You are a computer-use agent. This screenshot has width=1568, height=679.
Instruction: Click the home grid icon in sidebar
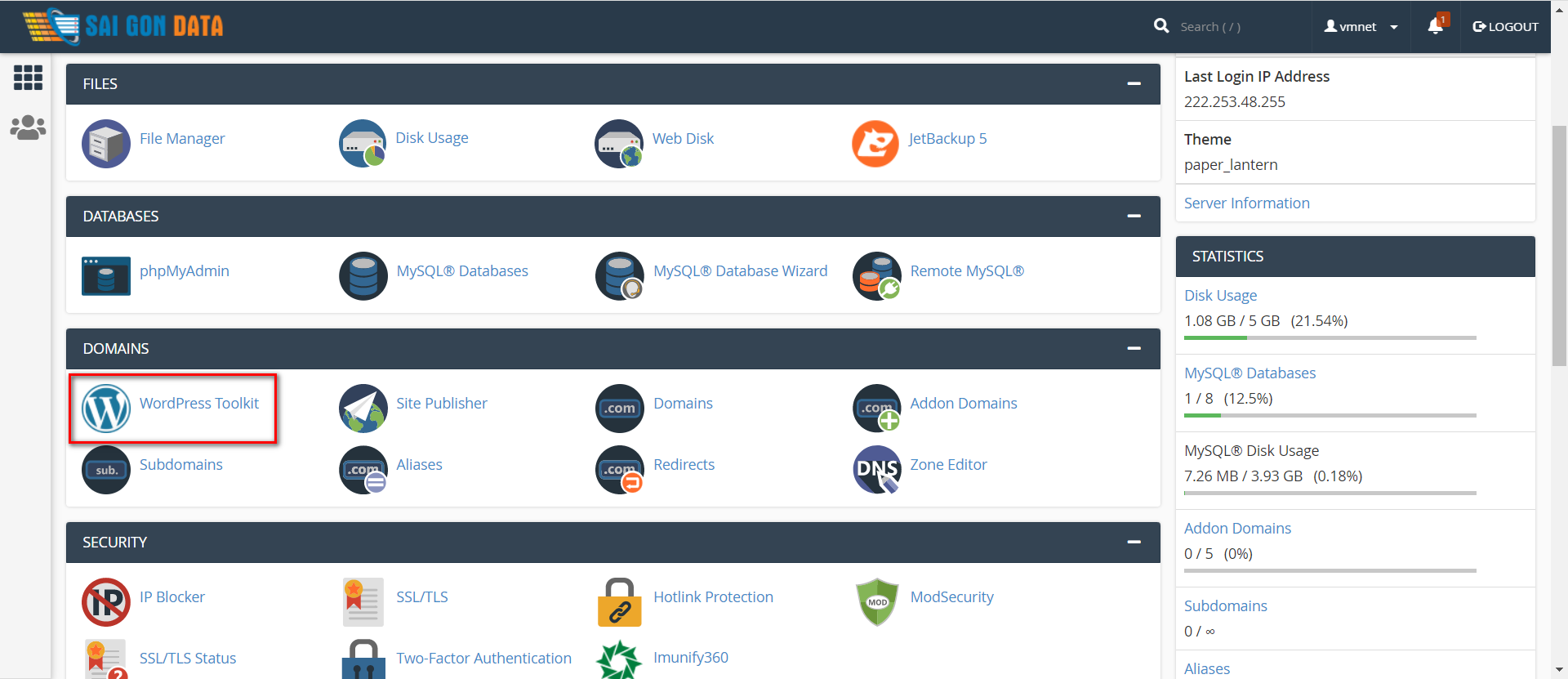(28, 78)
